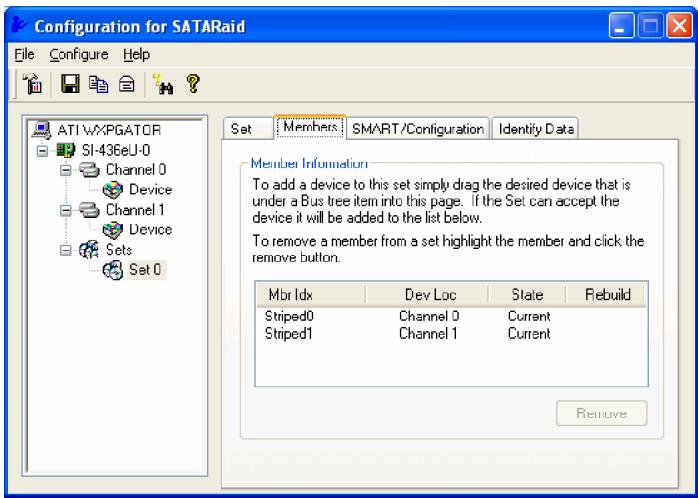This screenshot has height=498, width=698.
Task: Open the SMART/Configuration tab
Action: (x=418, y=129)
